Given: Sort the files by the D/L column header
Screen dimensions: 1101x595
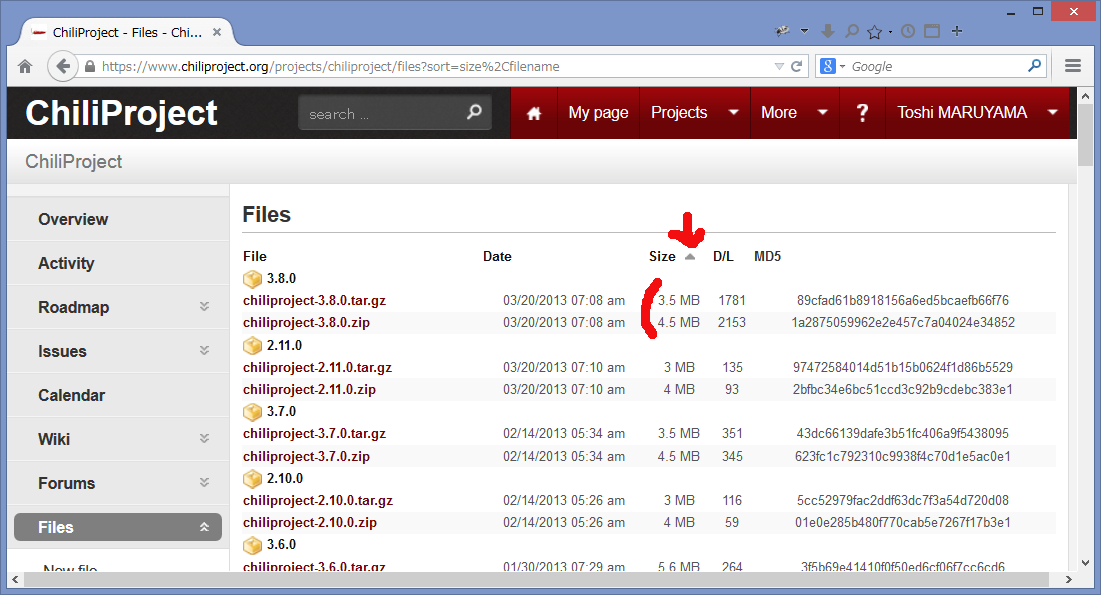Looking at the screenshot, I should click(723, 256).
